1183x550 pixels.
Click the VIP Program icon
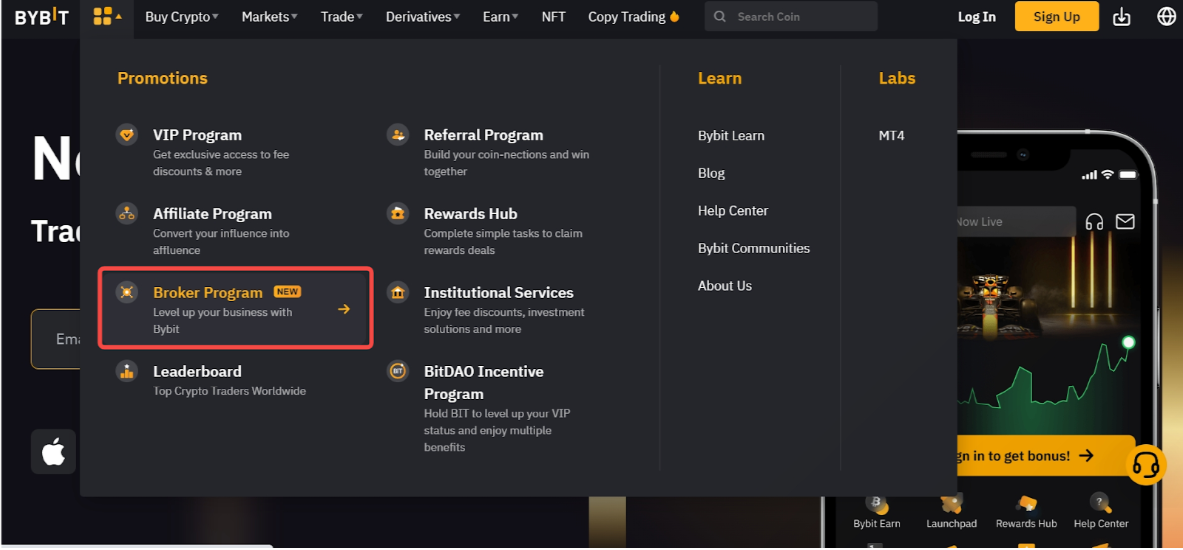[127, 135]
